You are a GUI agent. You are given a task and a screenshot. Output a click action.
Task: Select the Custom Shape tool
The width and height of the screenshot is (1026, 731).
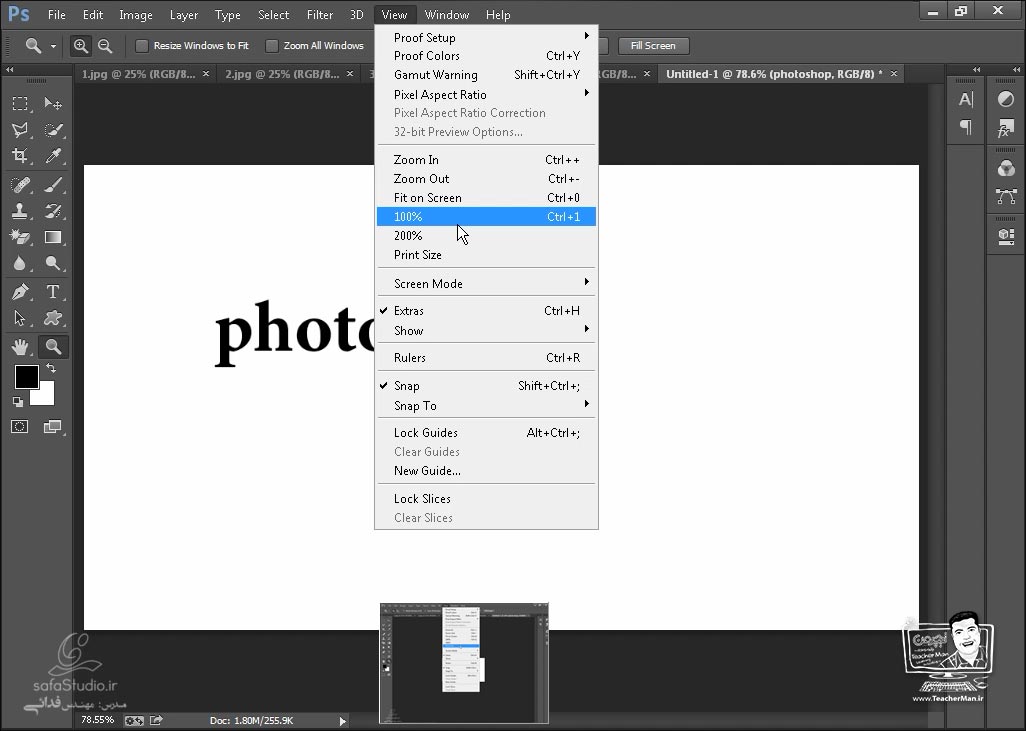pos(53,318)
